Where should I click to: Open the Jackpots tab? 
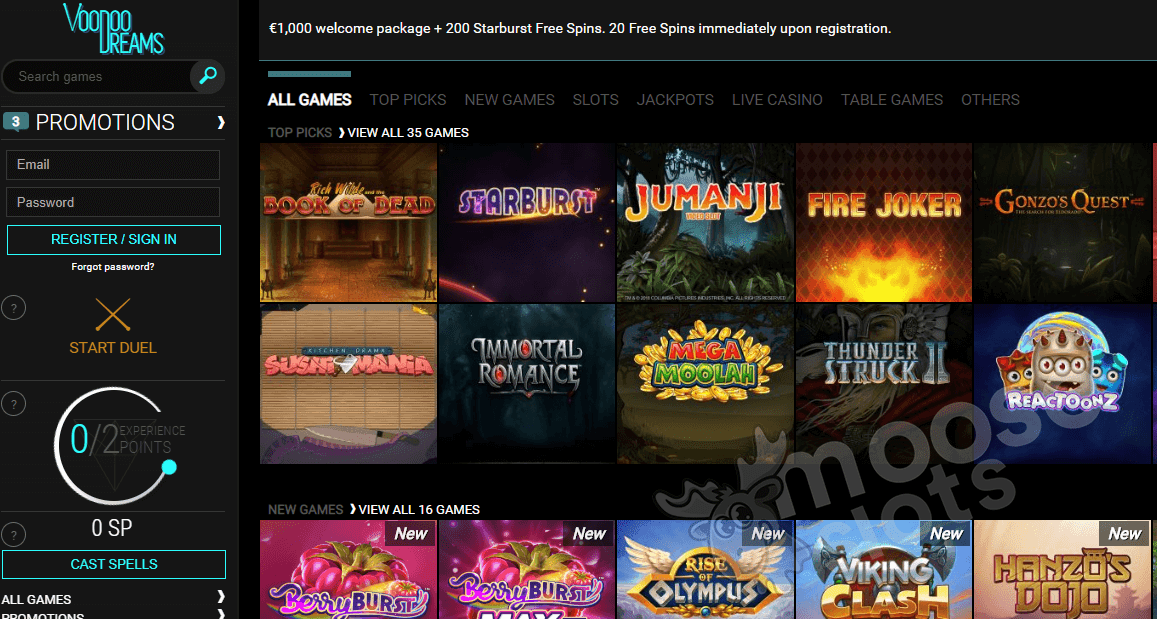(675, 100)
